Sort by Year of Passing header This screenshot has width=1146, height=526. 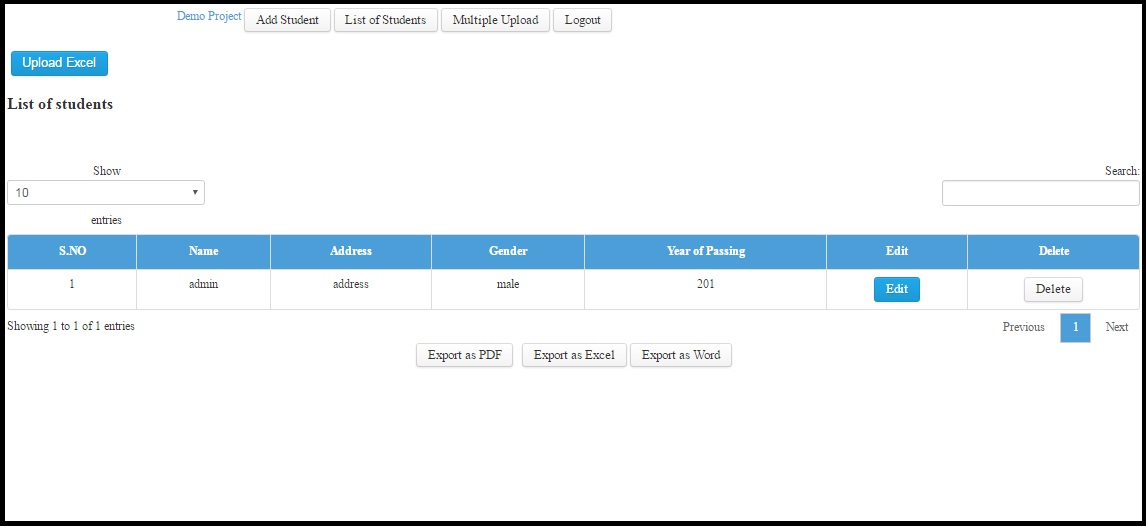(x=705, y=251)
